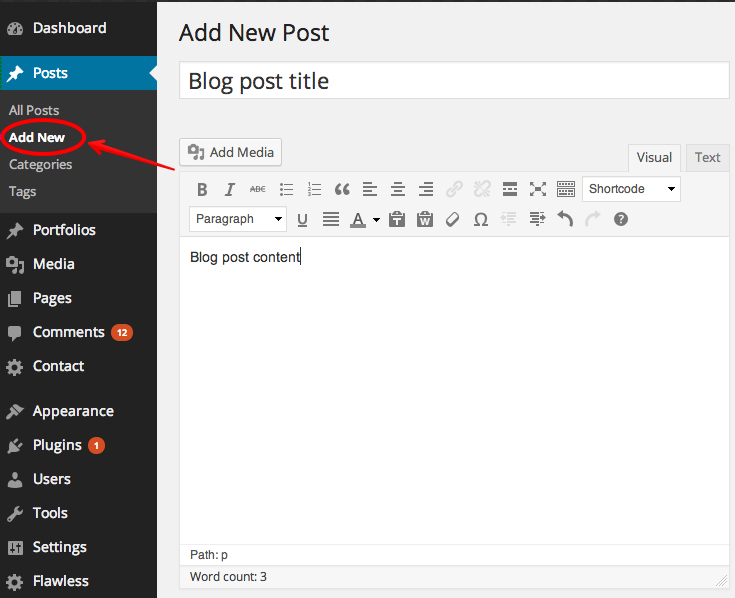The height and width of the screenshot is (598, 735).
Task: Switch to the Text editor tab
Action: (x=707, y=157)
